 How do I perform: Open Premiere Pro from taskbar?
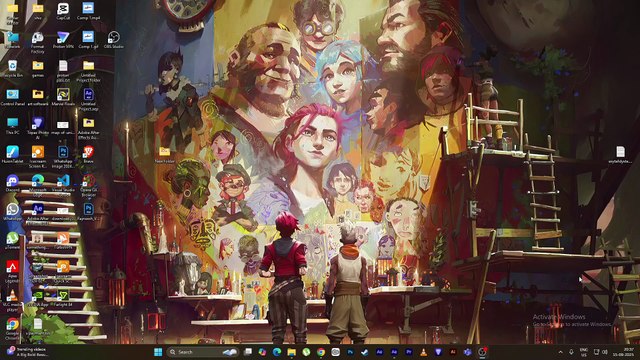[x=409, y=352]
